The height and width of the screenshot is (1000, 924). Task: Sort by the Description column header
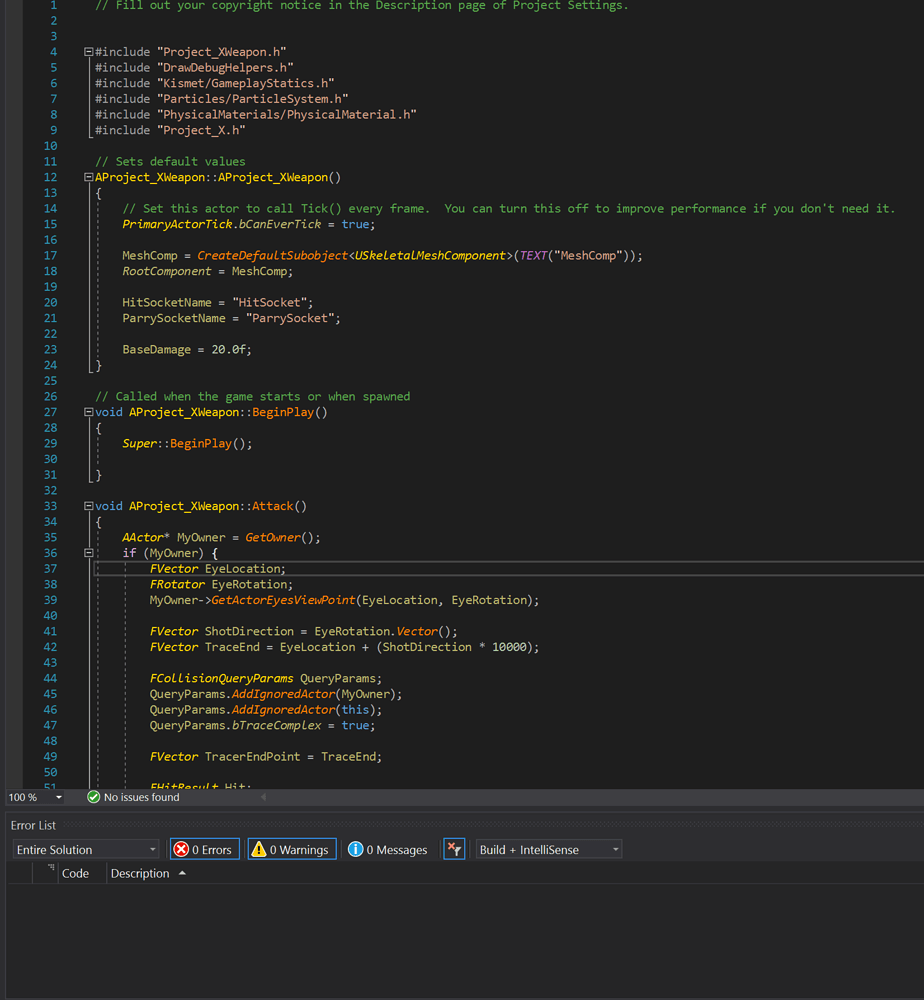140,873
